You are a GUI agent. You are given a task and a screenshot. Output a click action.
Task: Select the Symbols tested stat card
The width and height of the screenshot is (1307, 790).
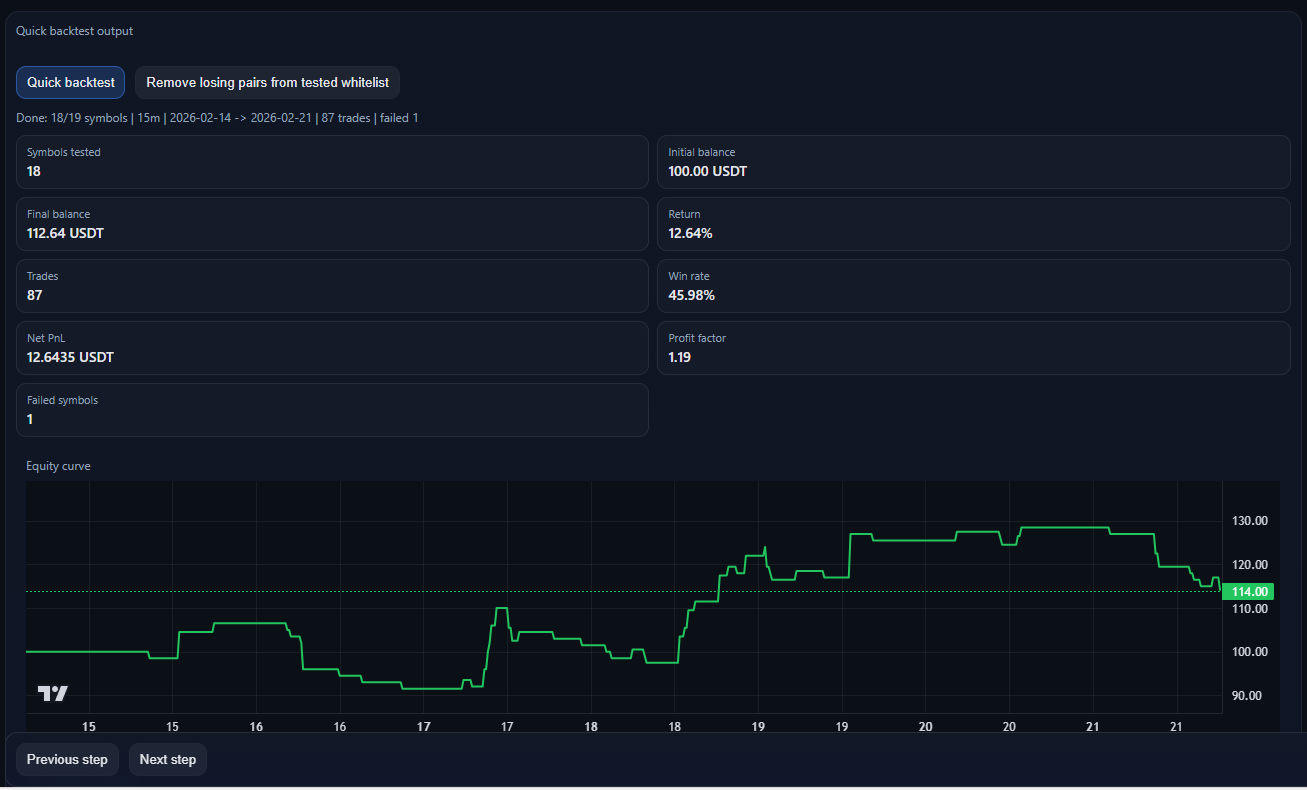coord(332,162)
